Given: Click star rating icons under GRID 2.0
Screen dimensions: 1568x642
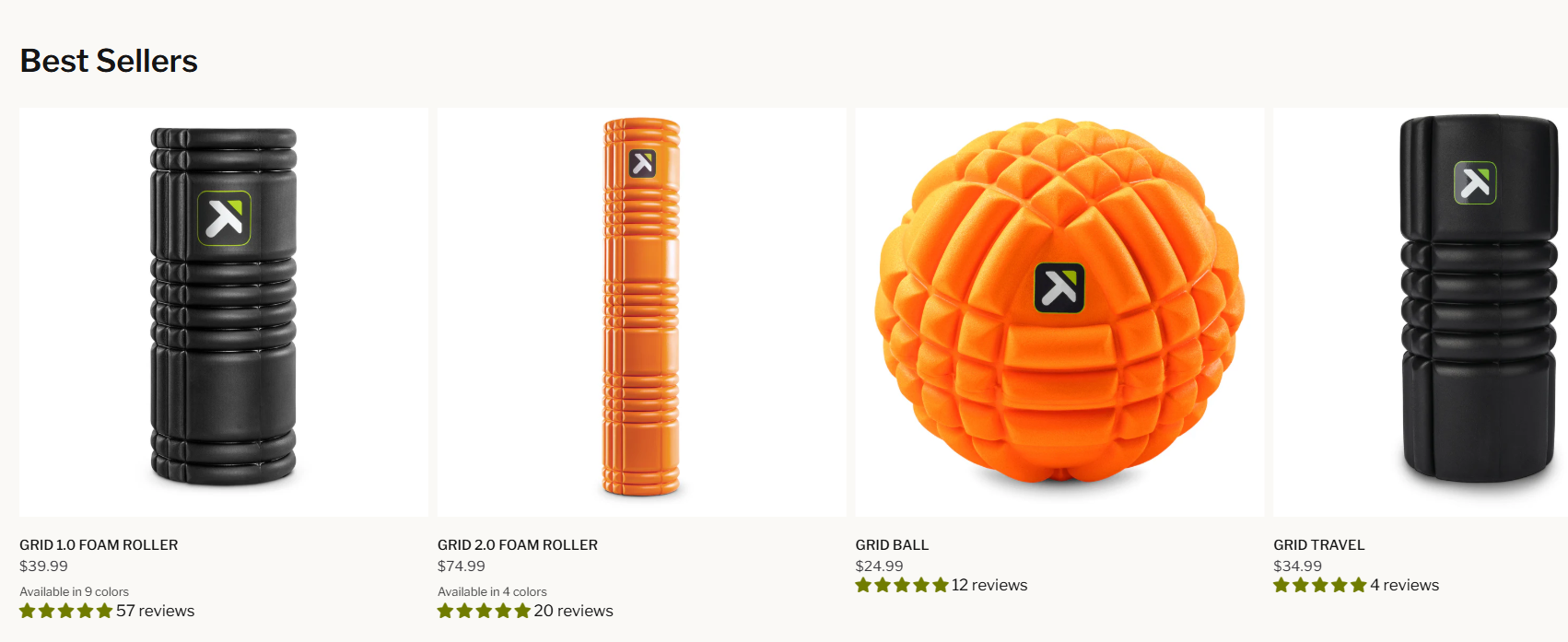Looking at the screenshot, I should coord(485,611).
